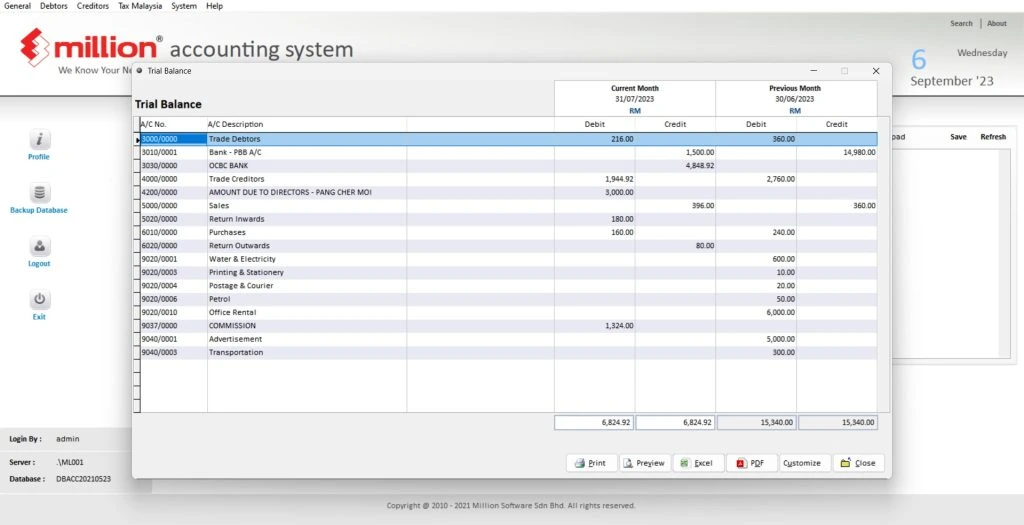Click the Profile info icon
Screen dimensions: 1024x525
(x=39, y=140)
